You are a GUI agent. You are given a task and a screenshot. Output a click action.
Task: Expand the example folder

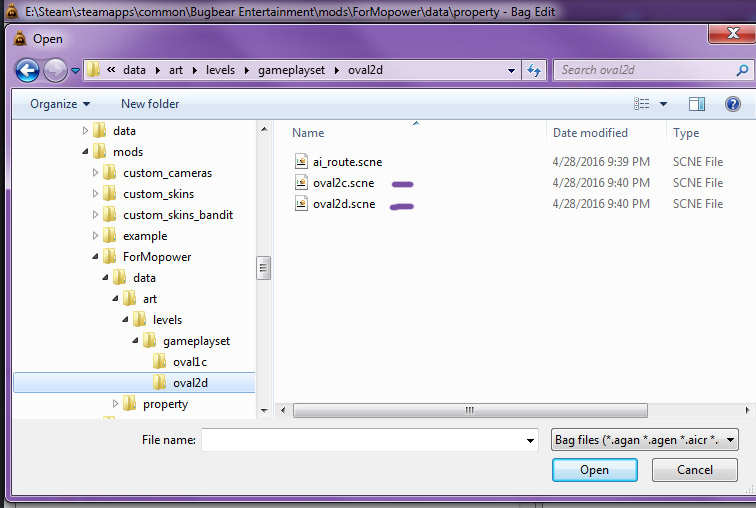click(x=95, y=235)
